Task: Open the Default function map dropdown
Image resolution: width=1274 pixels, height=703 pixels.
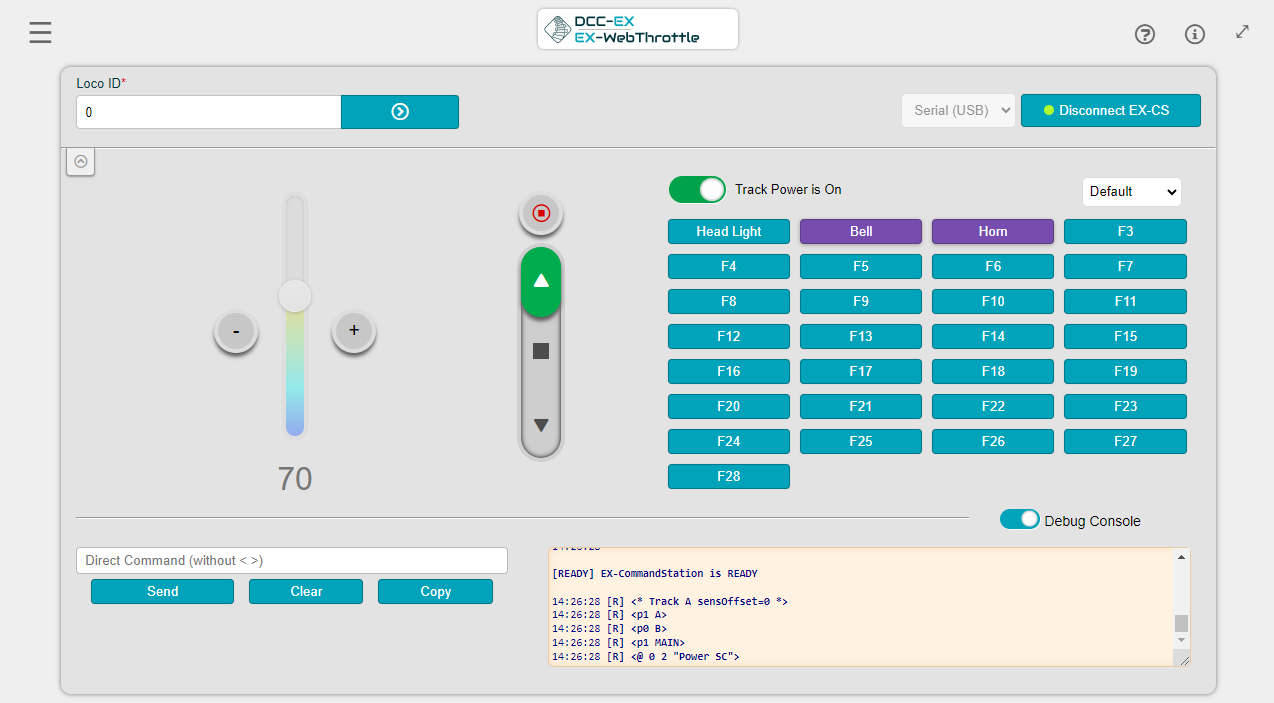Action: (x=1131, y=191)
